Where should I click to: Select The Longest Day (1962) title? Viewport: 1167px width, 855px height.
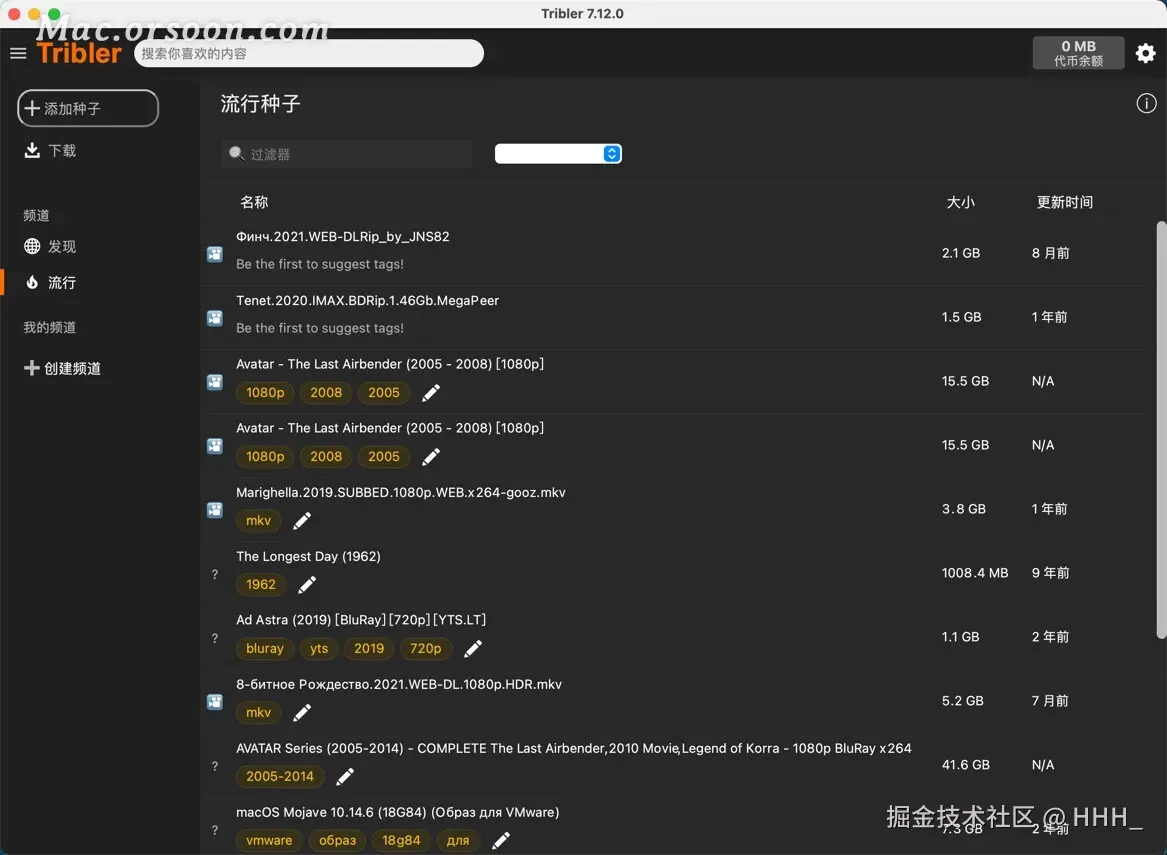point(308,557)
